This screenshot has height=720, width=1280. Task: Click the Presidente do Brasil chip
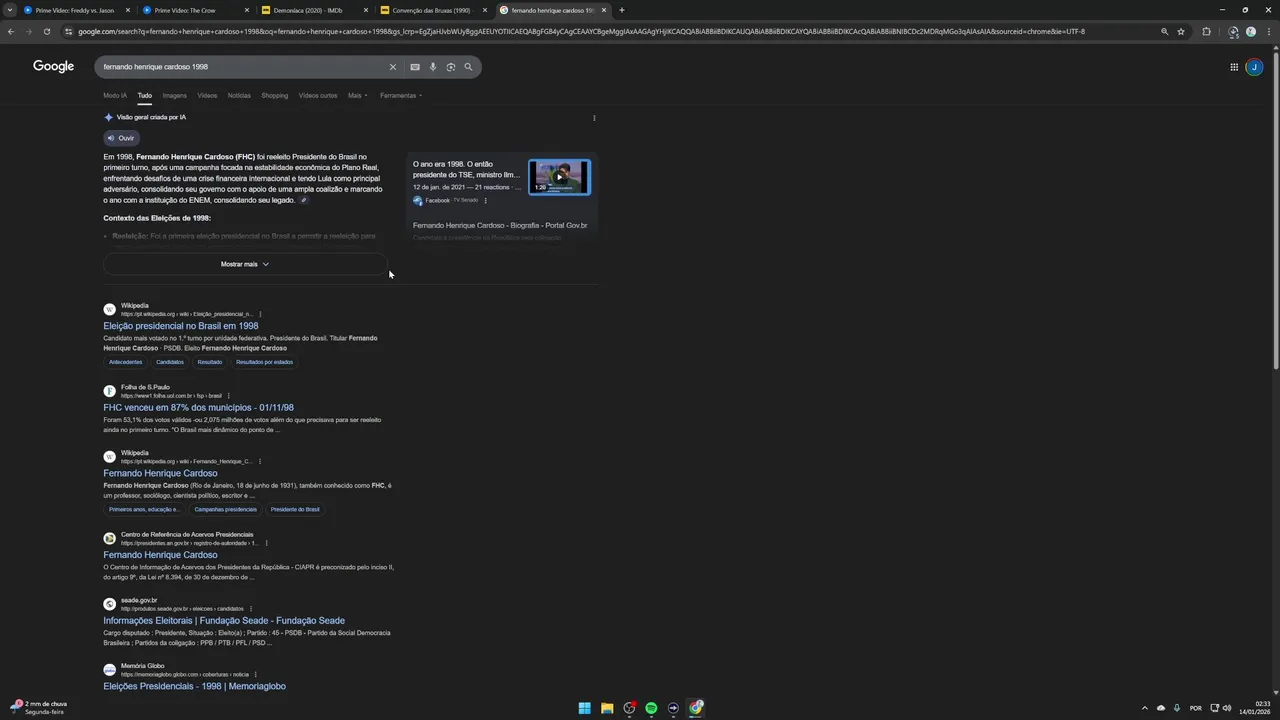295,509
